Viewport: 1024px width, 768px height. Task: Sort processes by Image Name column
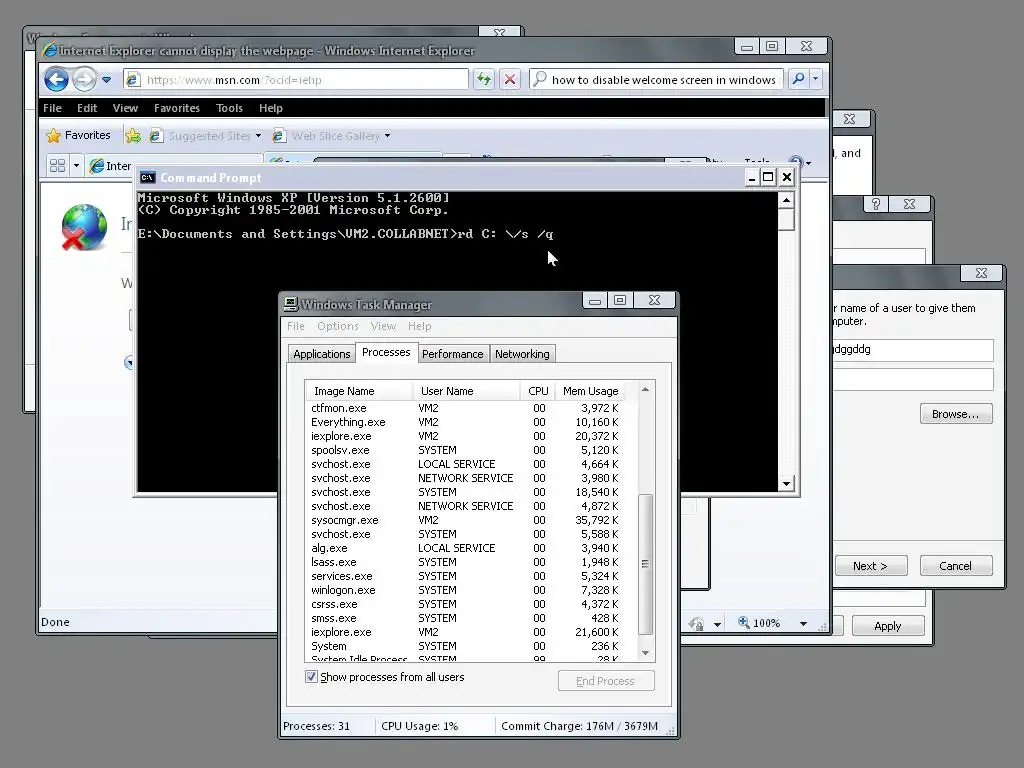[359, 391]
